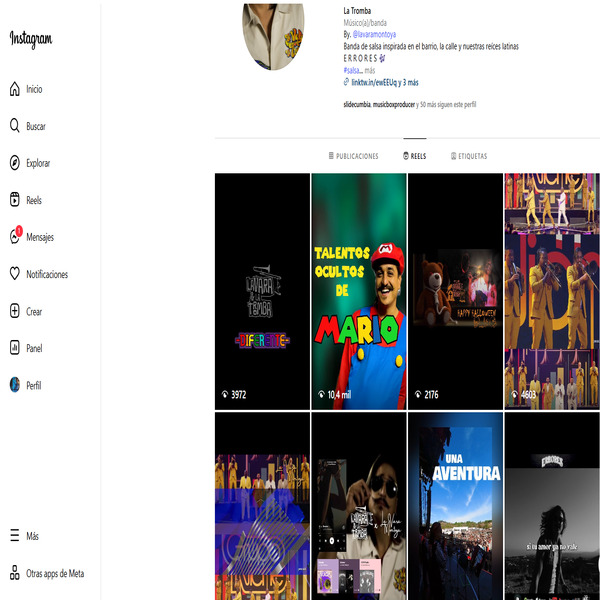
Task: Click the Publicaciones grid icon
Action: pyautogui.click(x=331, y=156)
